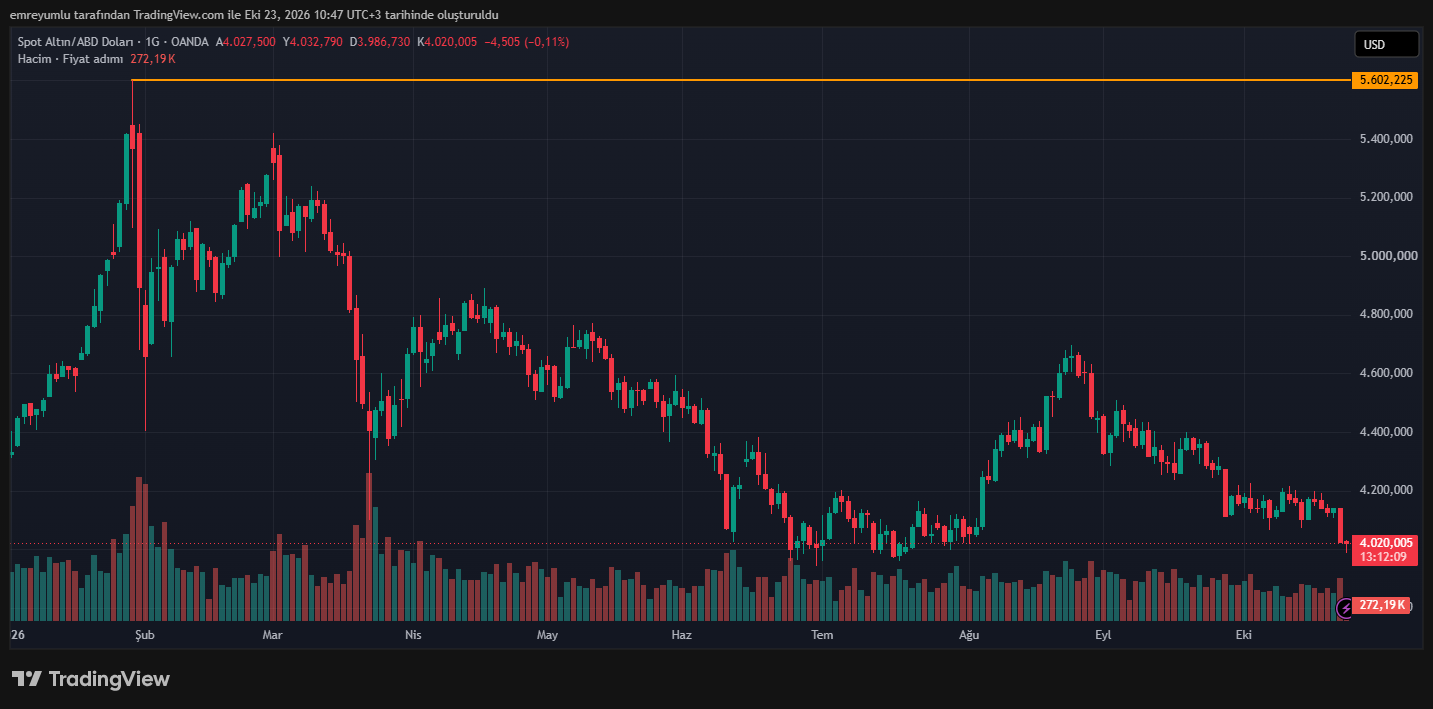Screen dimensions: 1433x709
Task: Click the 4.600,000 price axis label
Action: pos(1385,373)
